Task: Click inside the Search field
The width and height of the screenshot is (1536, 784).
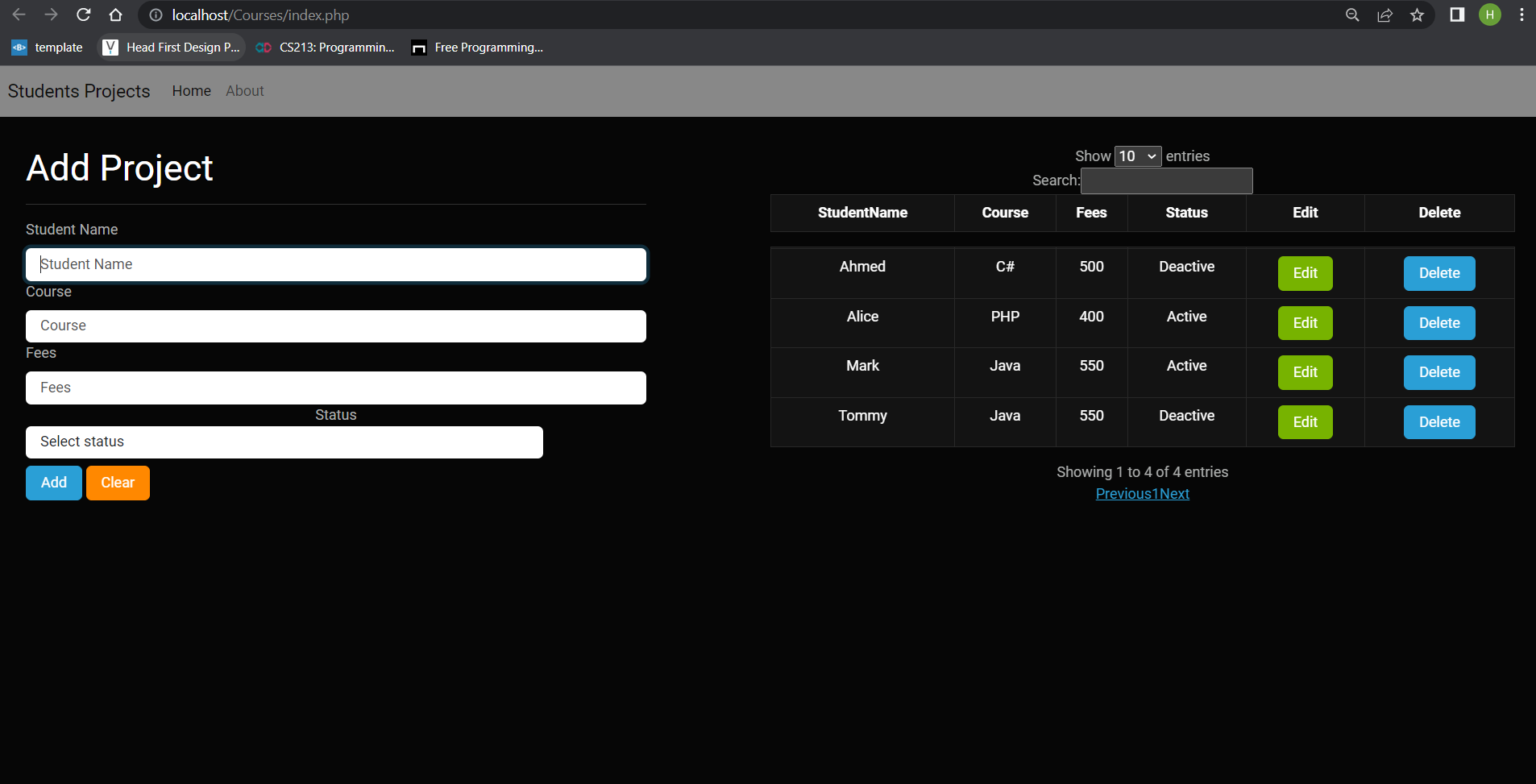Action: (x=1165, y=180)
